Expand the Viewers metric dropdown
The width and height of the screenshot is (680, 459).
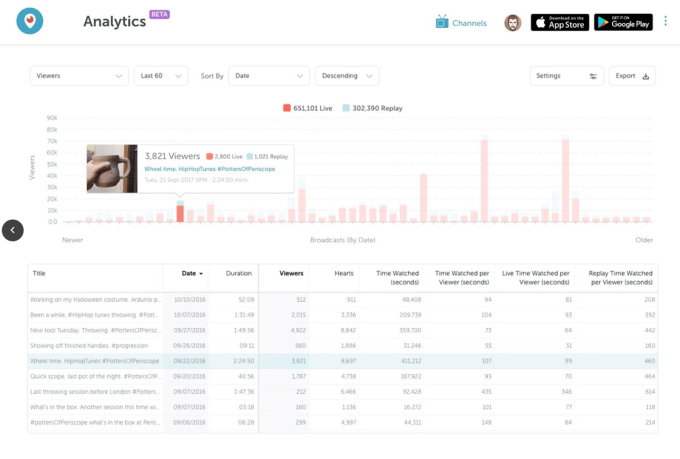pos(78,76)
